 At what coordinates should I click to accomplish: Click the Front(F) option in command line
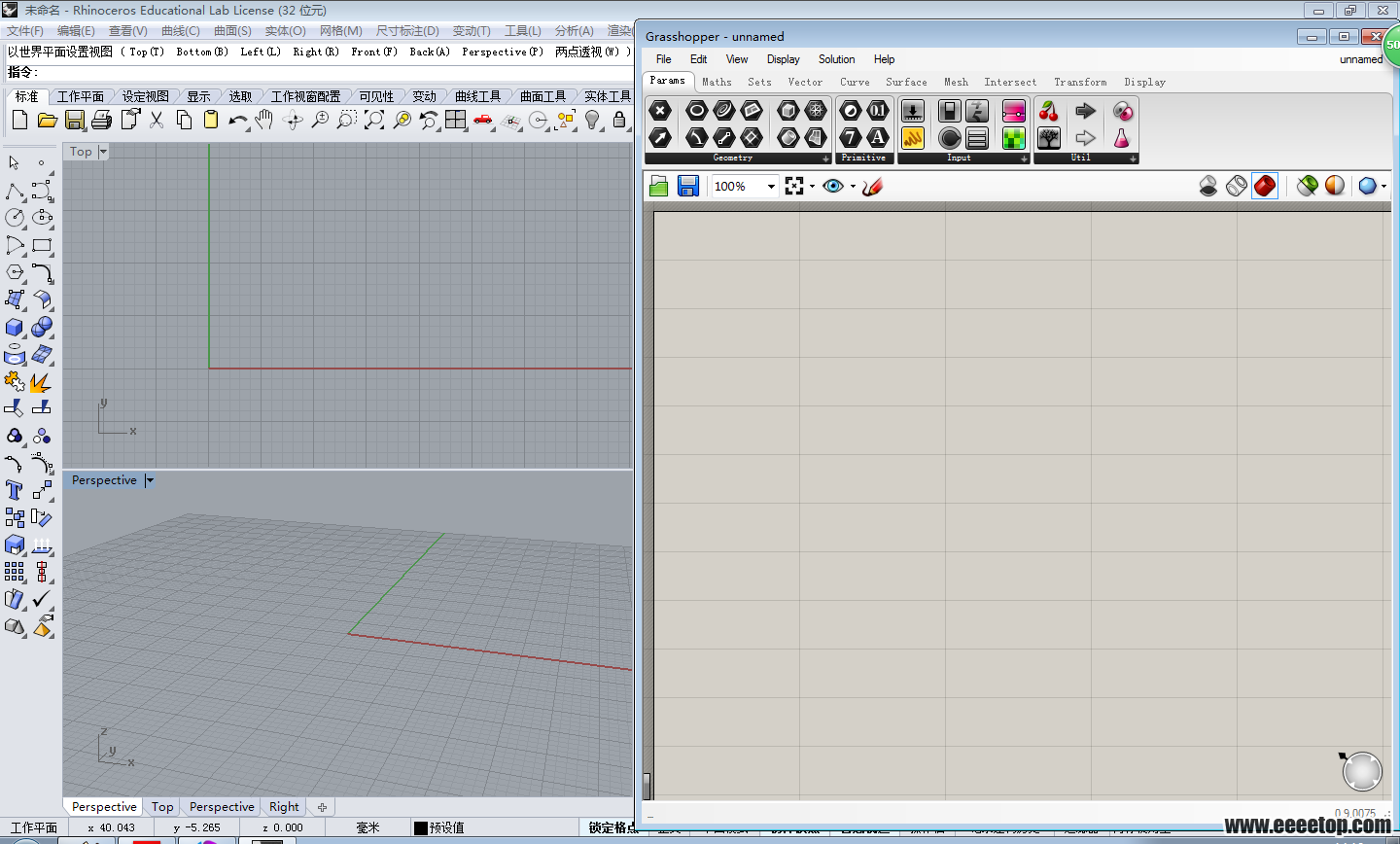pyautogui.click(x=374, y=52)
